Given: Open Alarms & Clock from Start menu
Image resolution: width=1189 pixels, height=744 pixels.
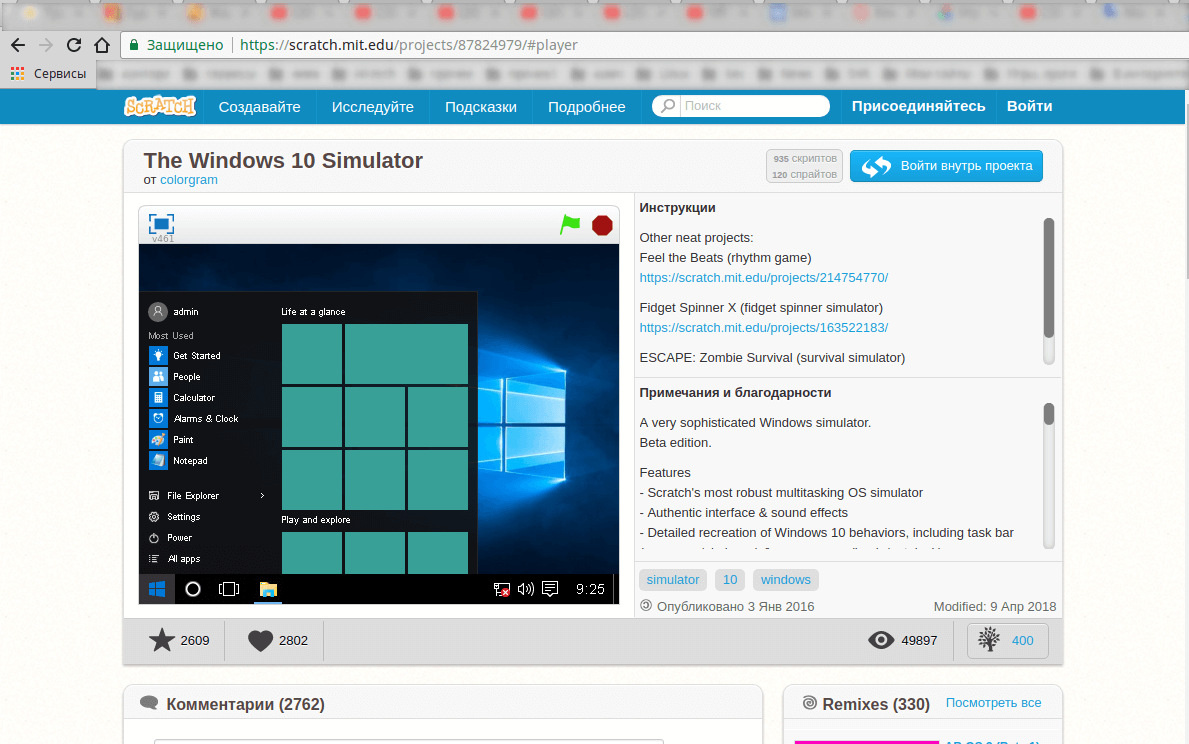Looking at the screenshot, I should coord(194,419).
